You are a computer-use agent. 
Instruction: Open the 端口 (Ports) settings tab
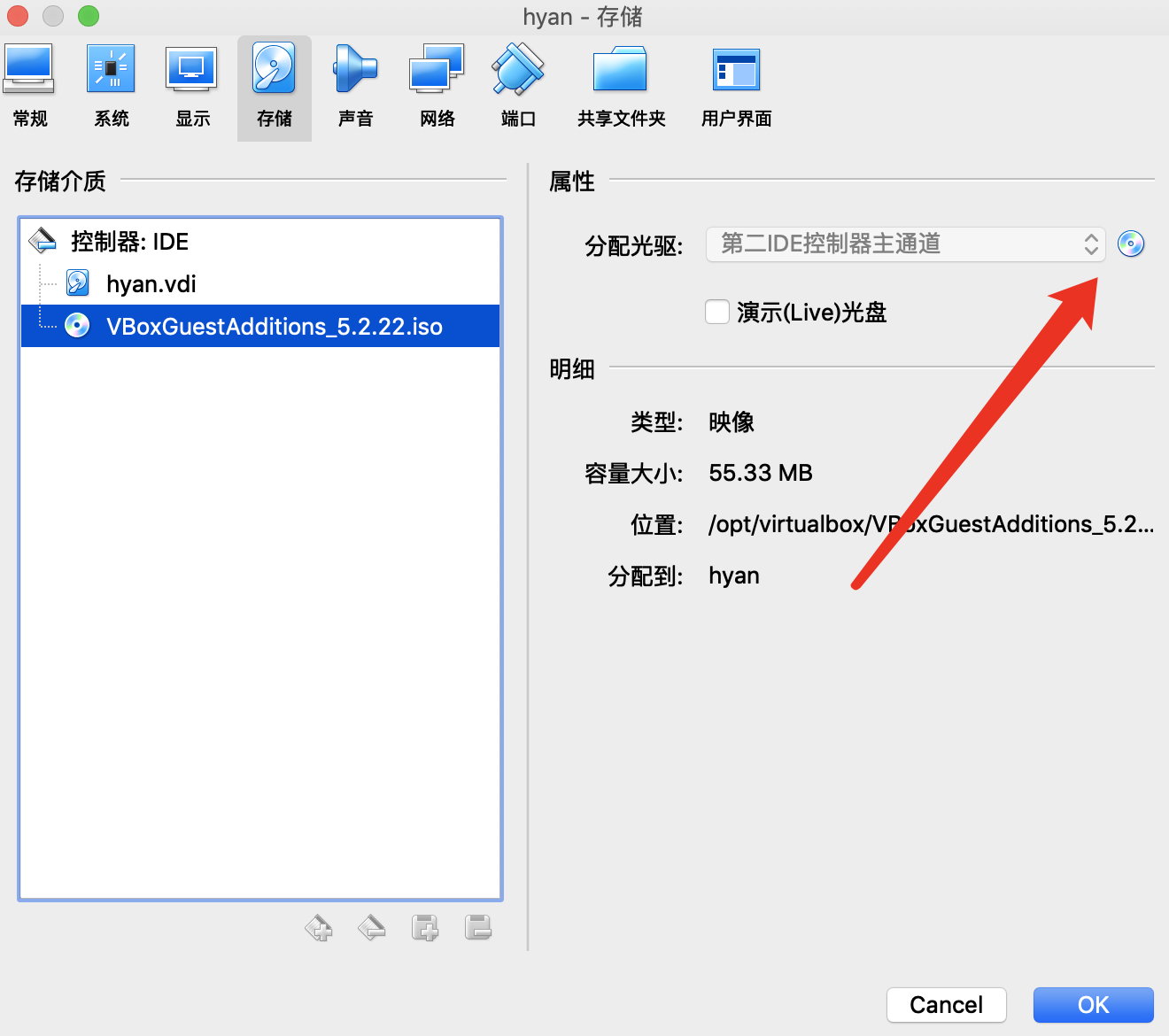pos(518,87)
